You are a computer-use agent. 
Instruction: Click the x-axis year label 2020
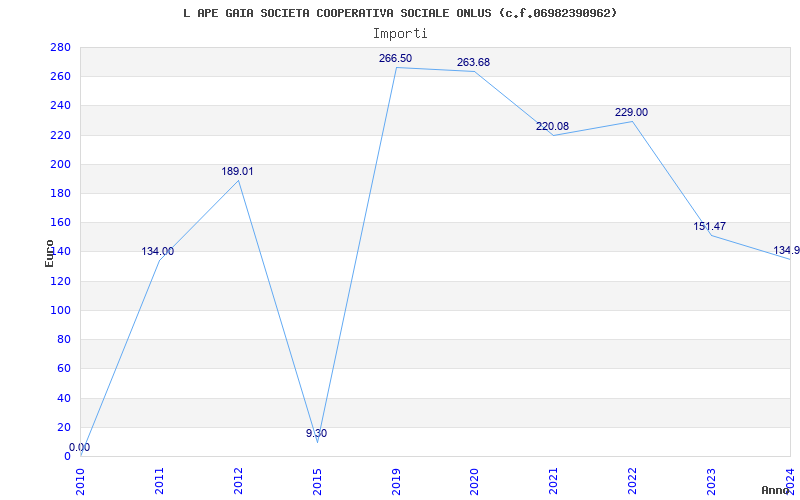tap(475, 481)
